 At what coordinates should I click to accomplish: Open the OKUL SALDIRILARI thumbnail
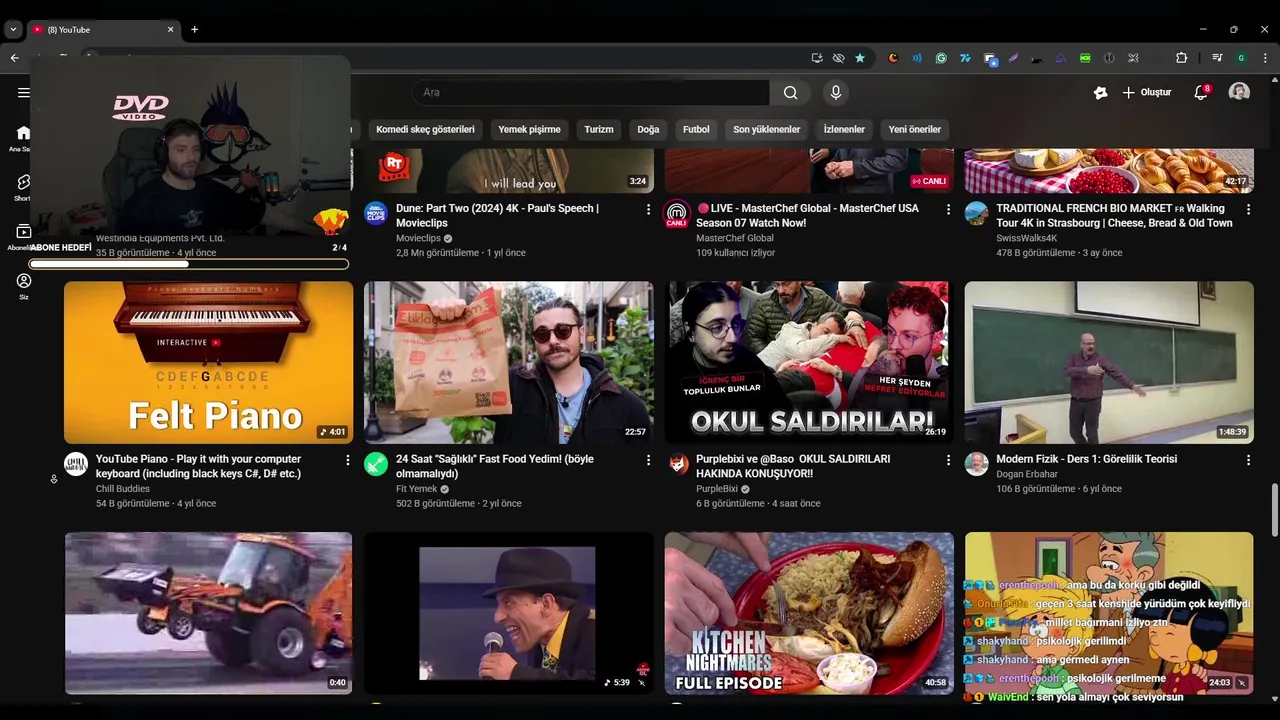(809, 362)
